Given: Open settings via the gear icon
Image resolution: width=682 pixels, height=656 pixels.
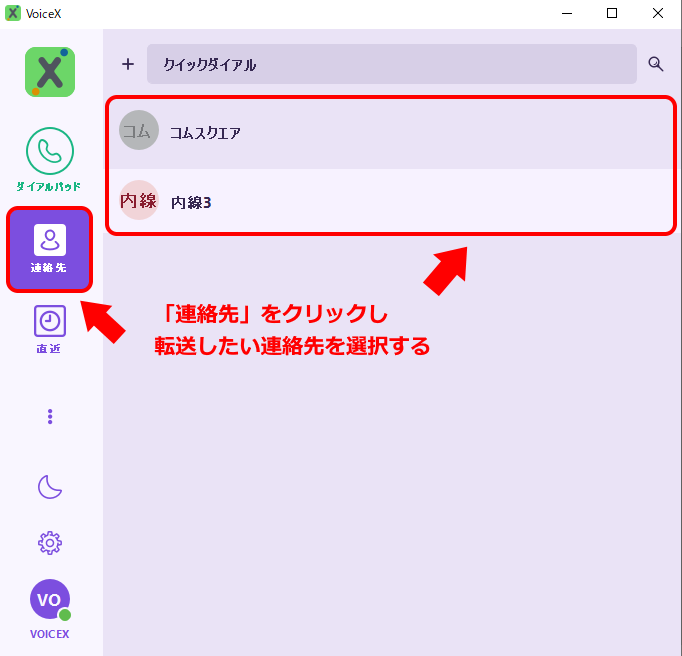Looking at the screenshot, I should point(50,543).
